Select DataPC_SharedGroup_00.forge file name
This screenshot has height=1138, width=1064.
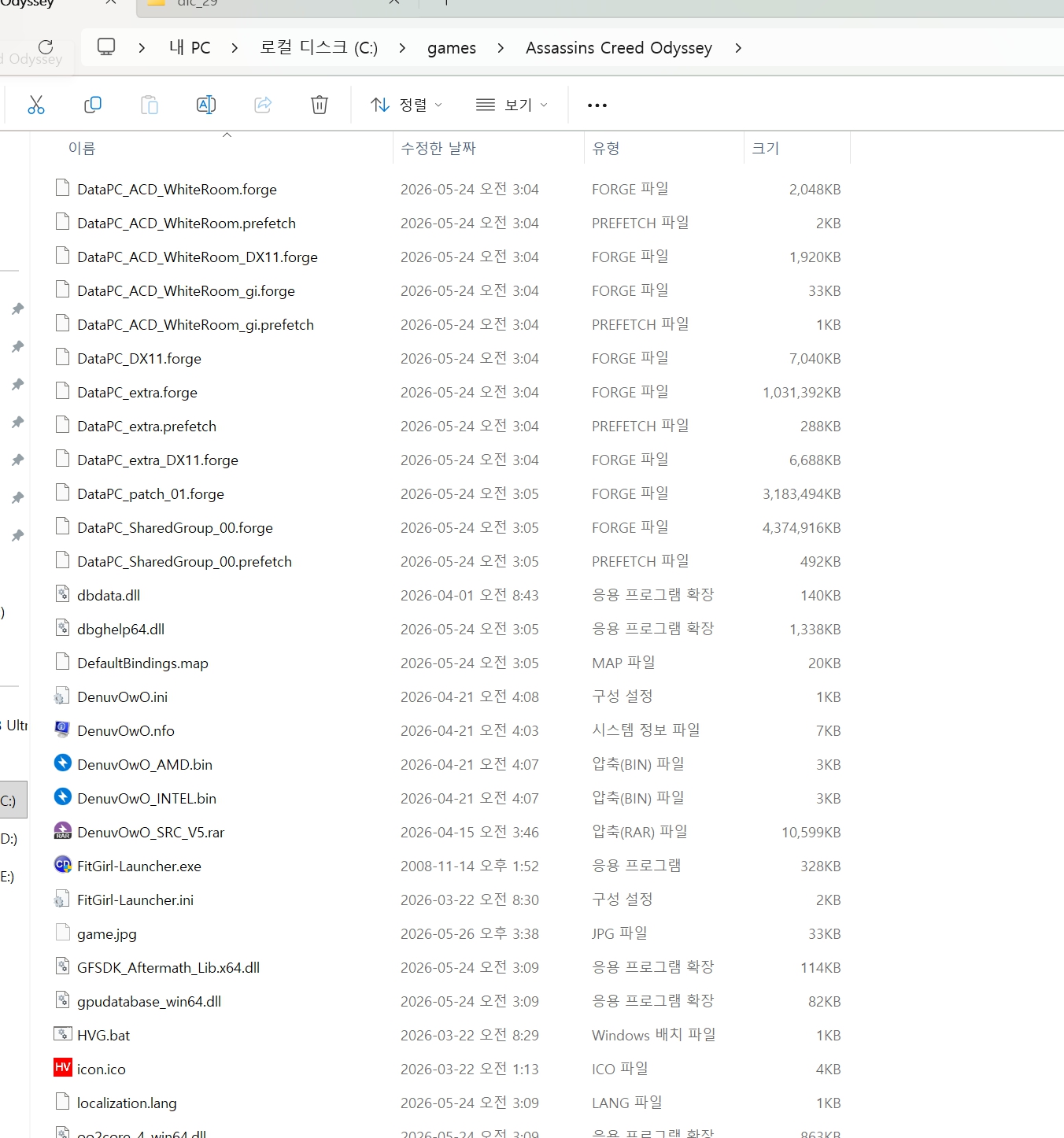pos(175,527)
